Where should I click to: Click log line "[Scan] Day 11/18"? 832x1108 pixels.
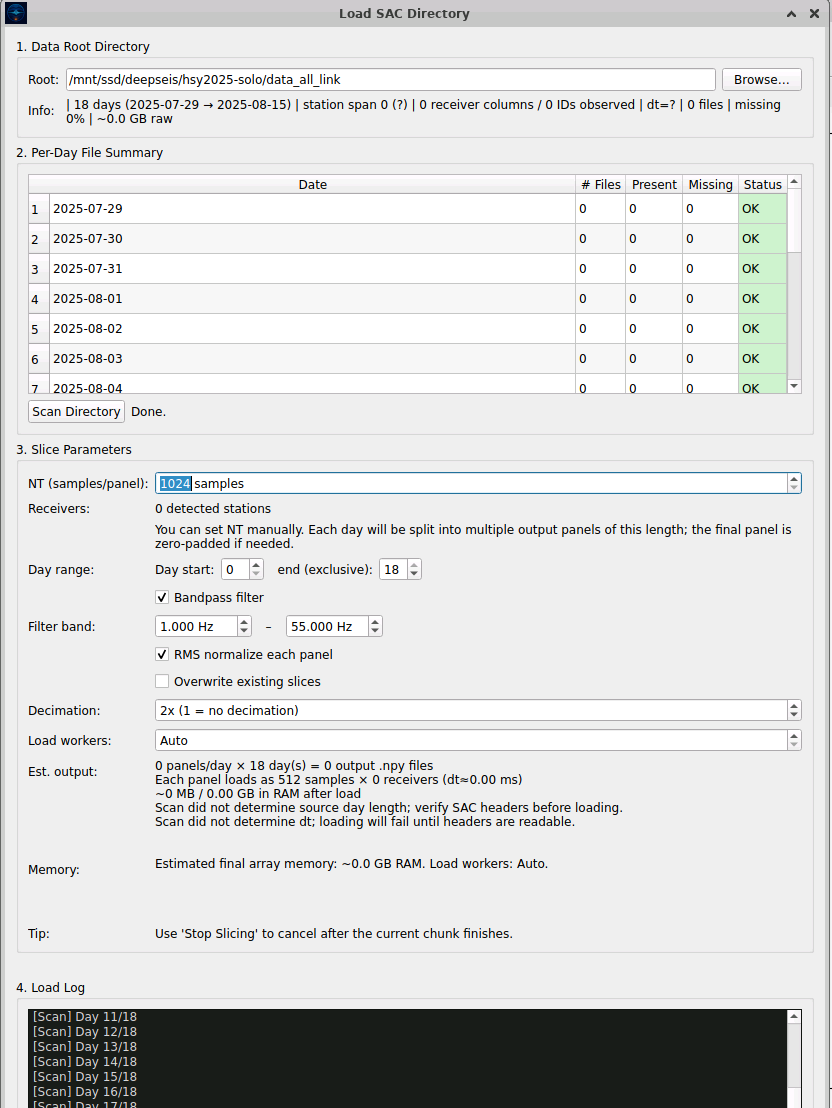pos(85,1017)
